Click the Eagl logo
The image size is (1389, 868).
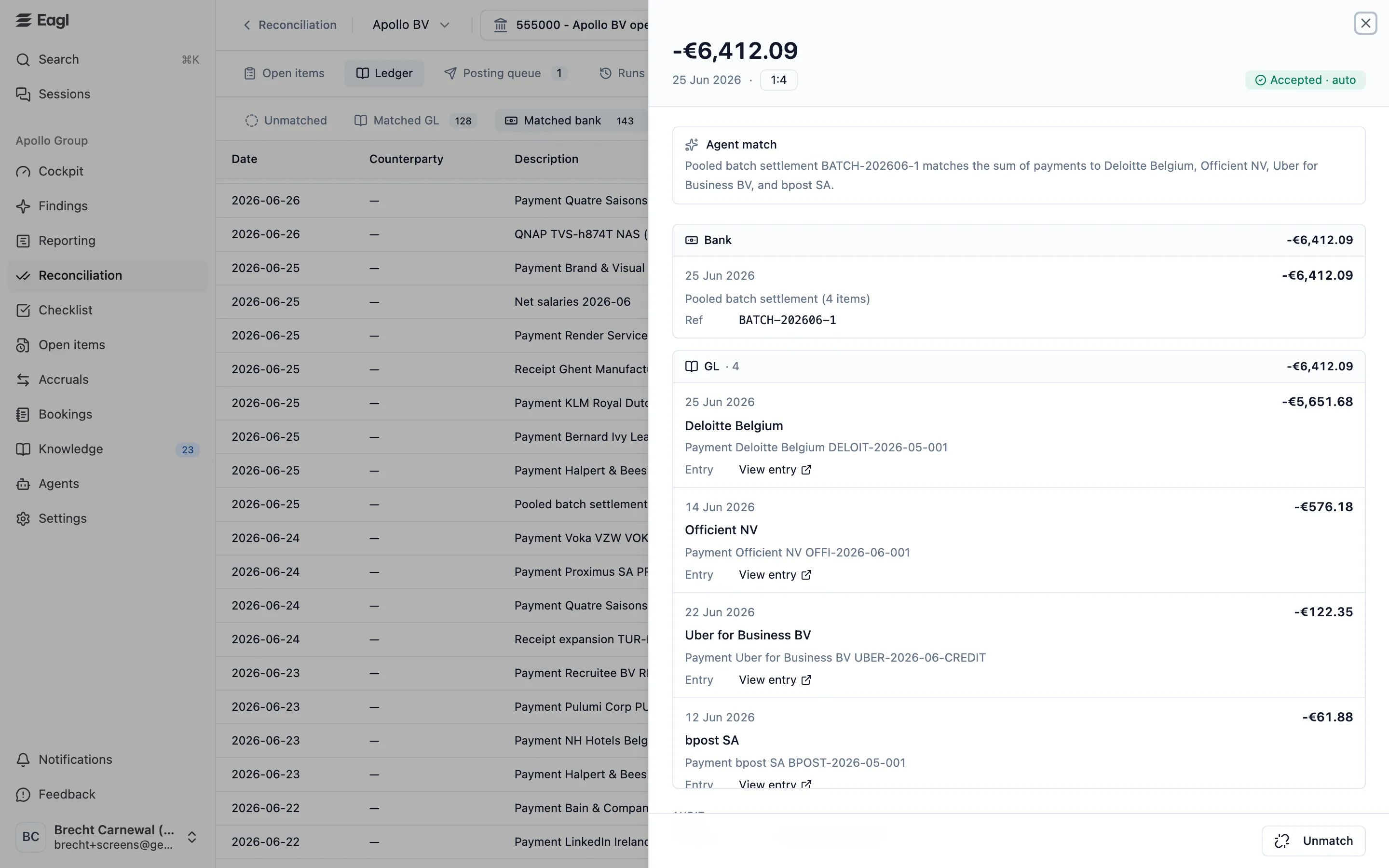(x=42, y=20)
